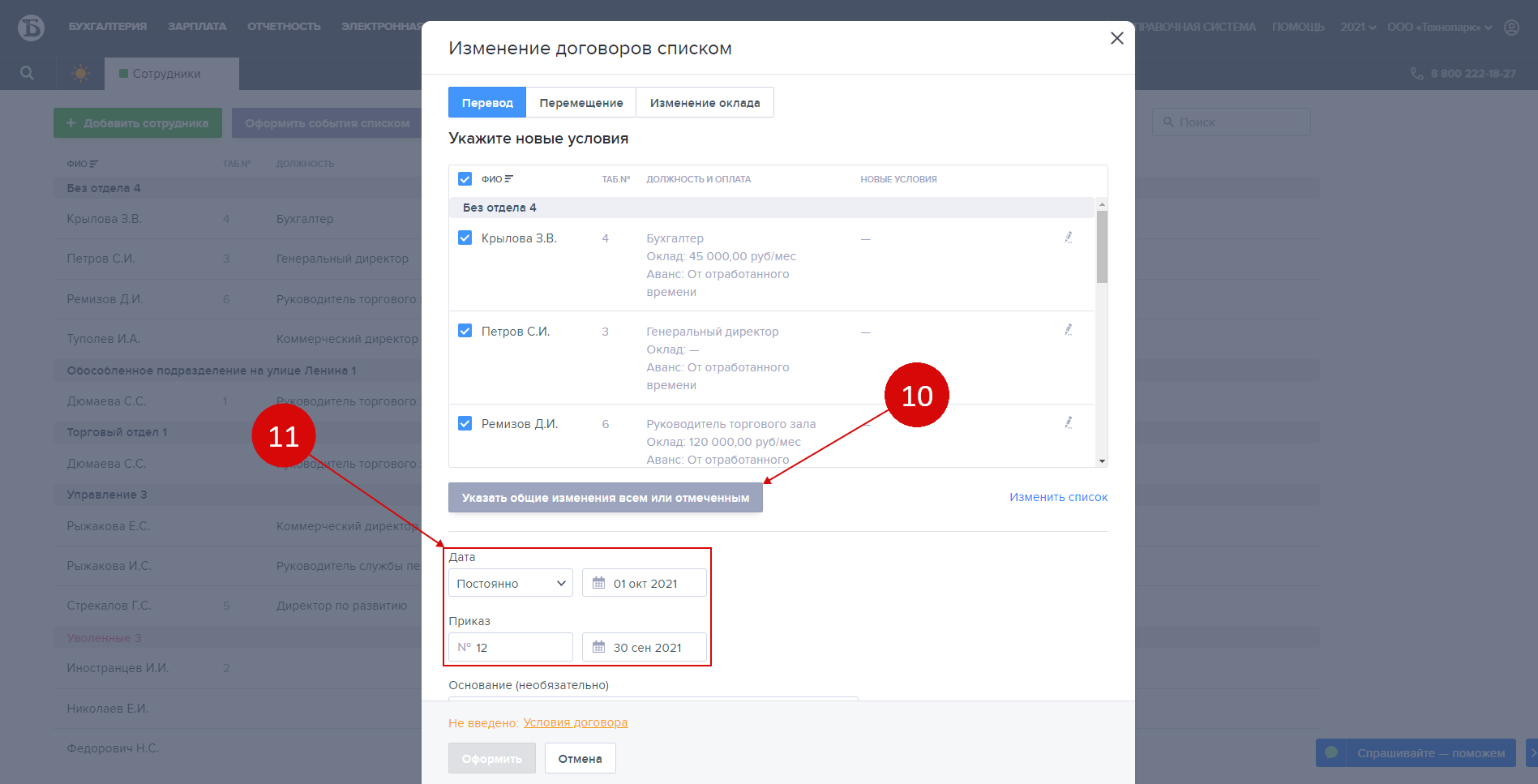Screen dimensions: 1538x784
Task: Click the Без отдела 4 group row in the dialog
Action: [771, 208]
